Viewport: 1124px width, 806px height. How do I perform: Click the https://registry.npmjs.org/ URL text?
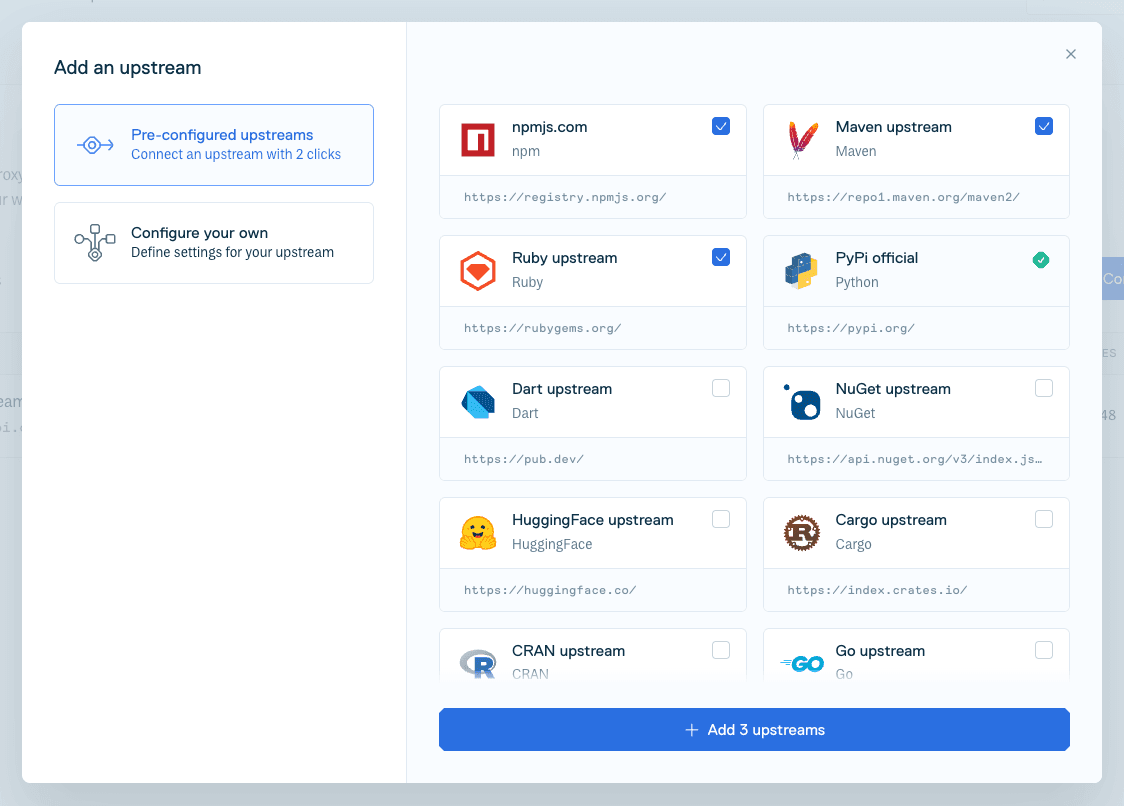565,197
